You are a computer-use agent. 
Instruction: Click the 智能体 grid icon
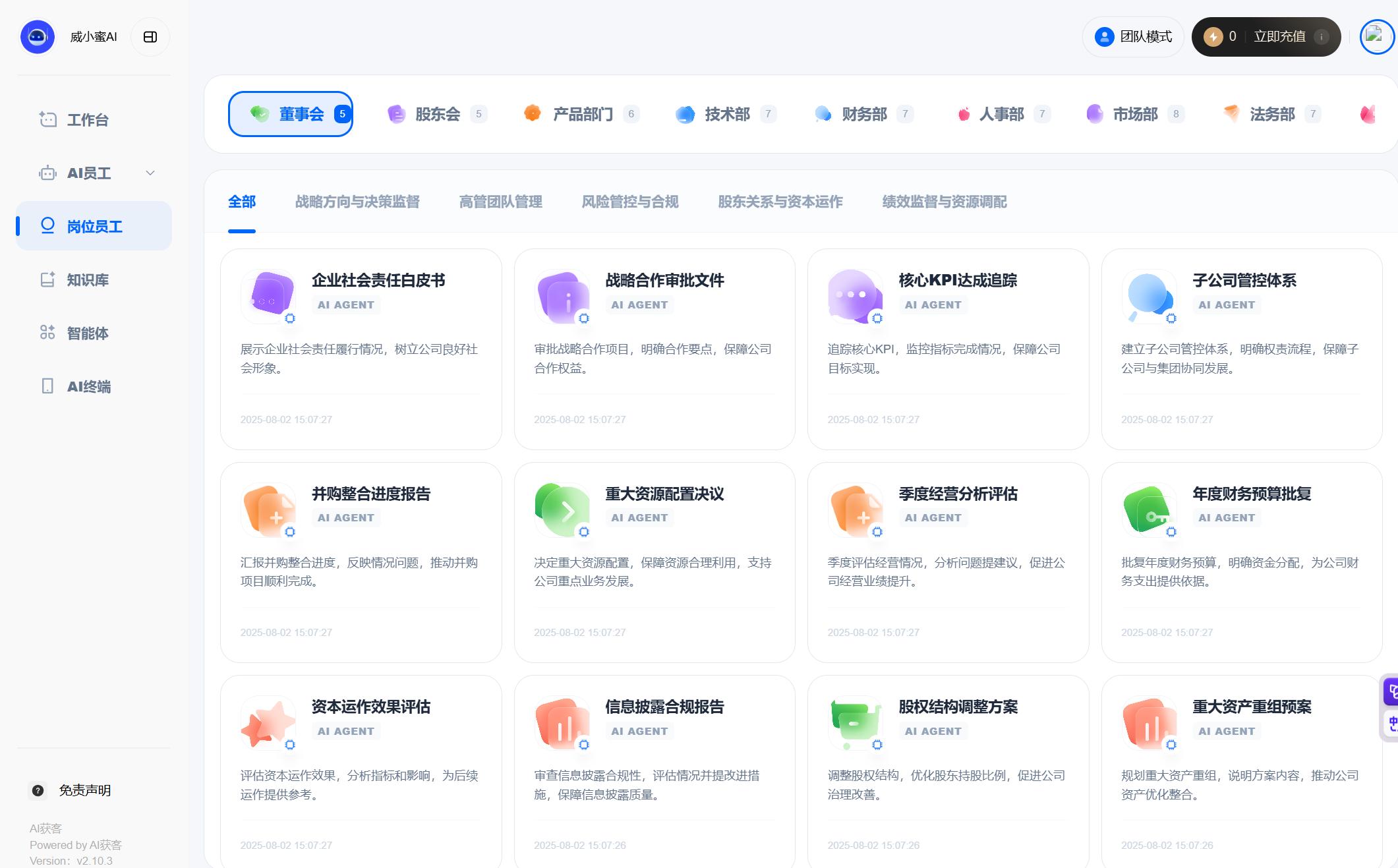click(47, 332)
